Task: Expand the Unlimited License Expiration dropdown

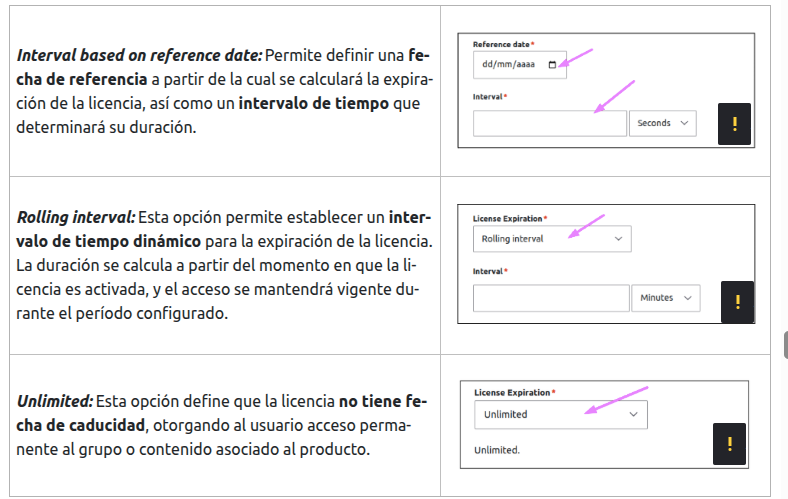Action: [x=560, y=414]
